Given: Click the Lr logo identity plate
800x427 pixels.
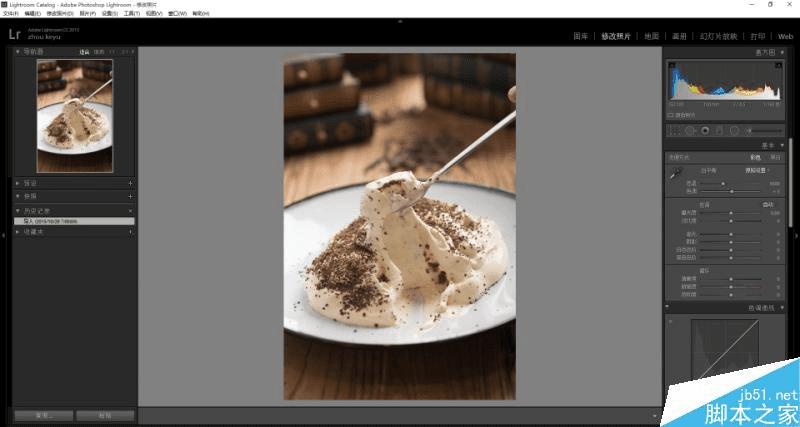Looking at the screenshot, I should coord(14,34).
